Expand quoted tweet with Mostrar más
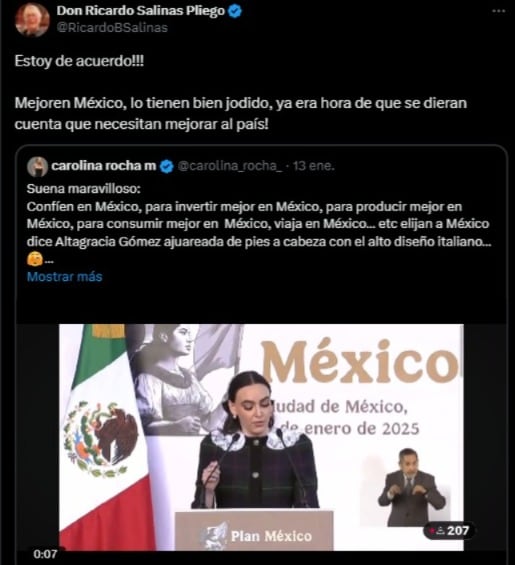Image resolution: width=515 pixels, height=565 pixels. tap(65, 276)
